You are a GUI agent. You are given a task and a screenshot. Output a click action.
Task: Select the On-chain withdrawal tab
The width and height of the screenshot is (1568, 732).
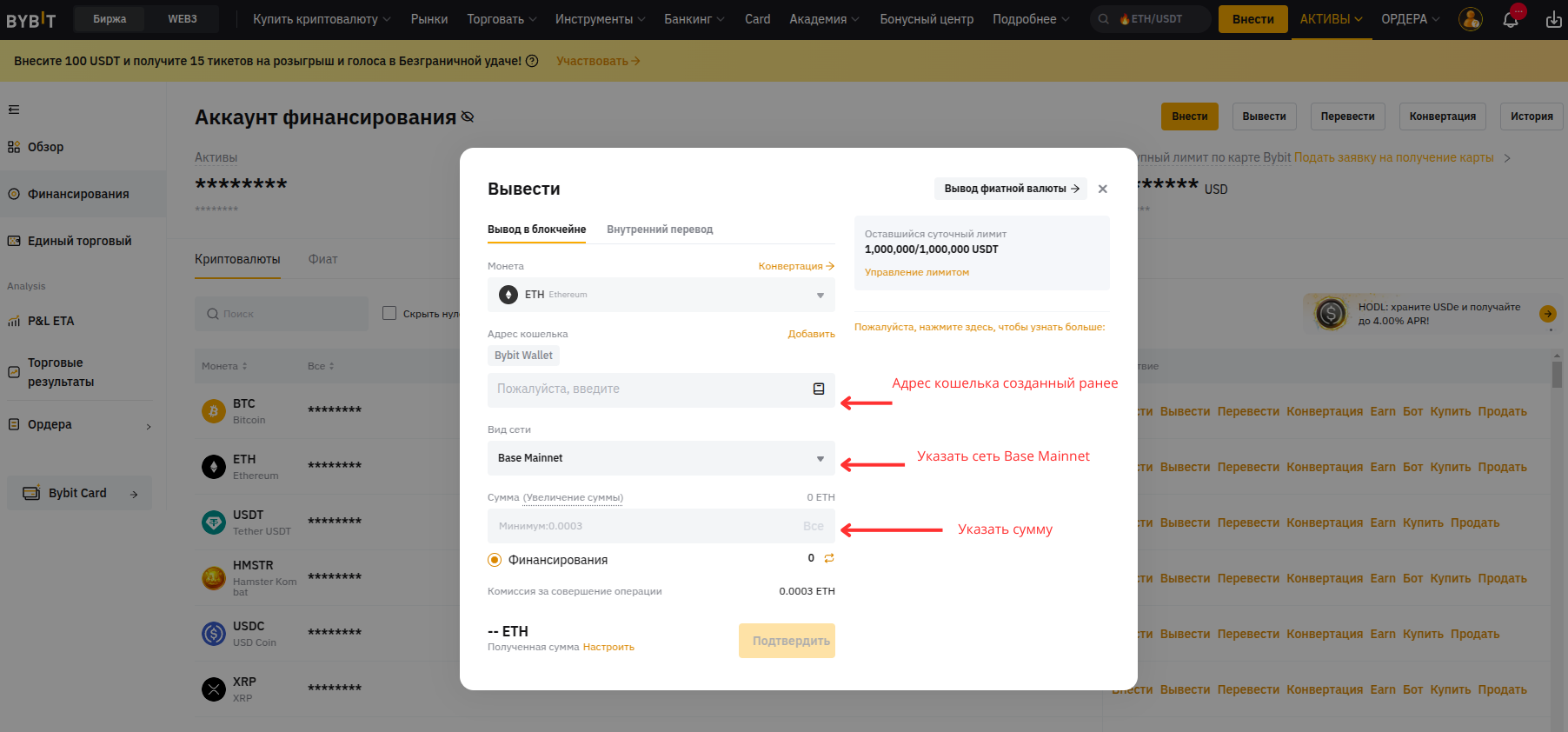(x=536, y=230)
